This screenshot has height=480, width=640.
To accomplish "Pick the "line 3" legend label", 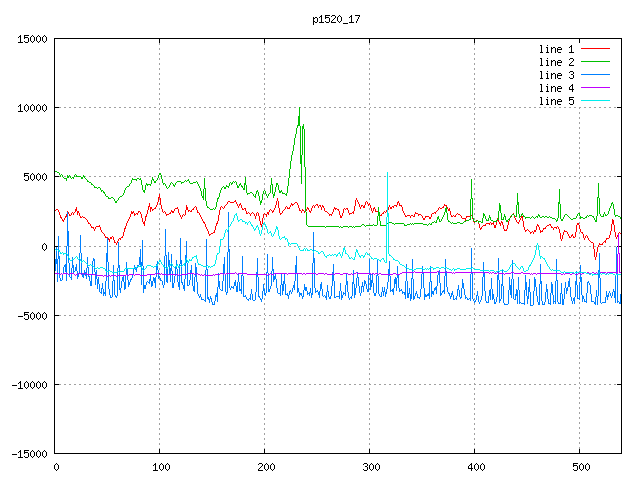I will (558, 75).
